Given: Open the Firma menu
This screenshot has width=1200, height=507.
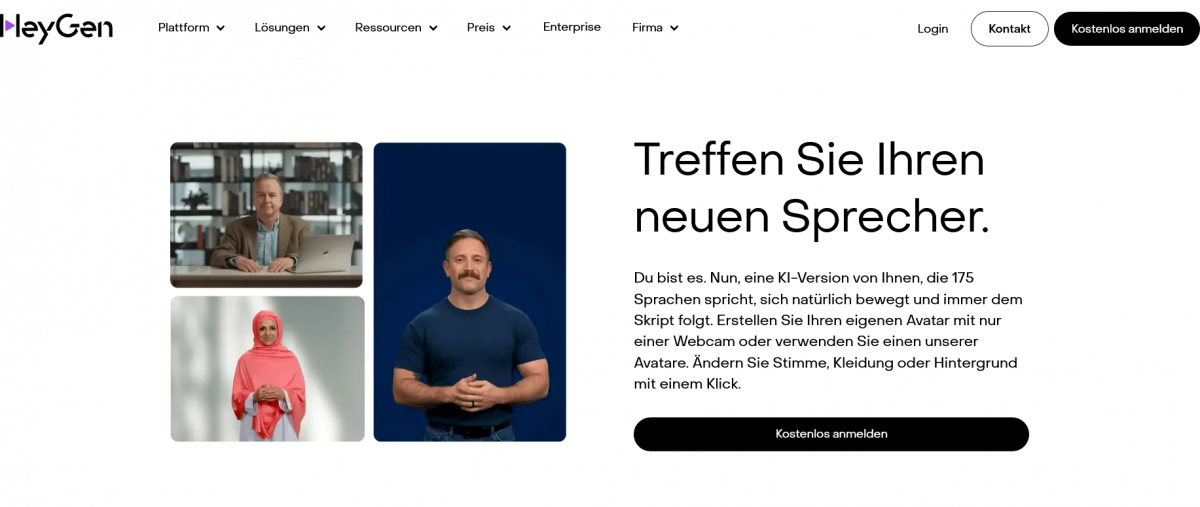Looking at the screenshot, I should (x=655, y=28).
